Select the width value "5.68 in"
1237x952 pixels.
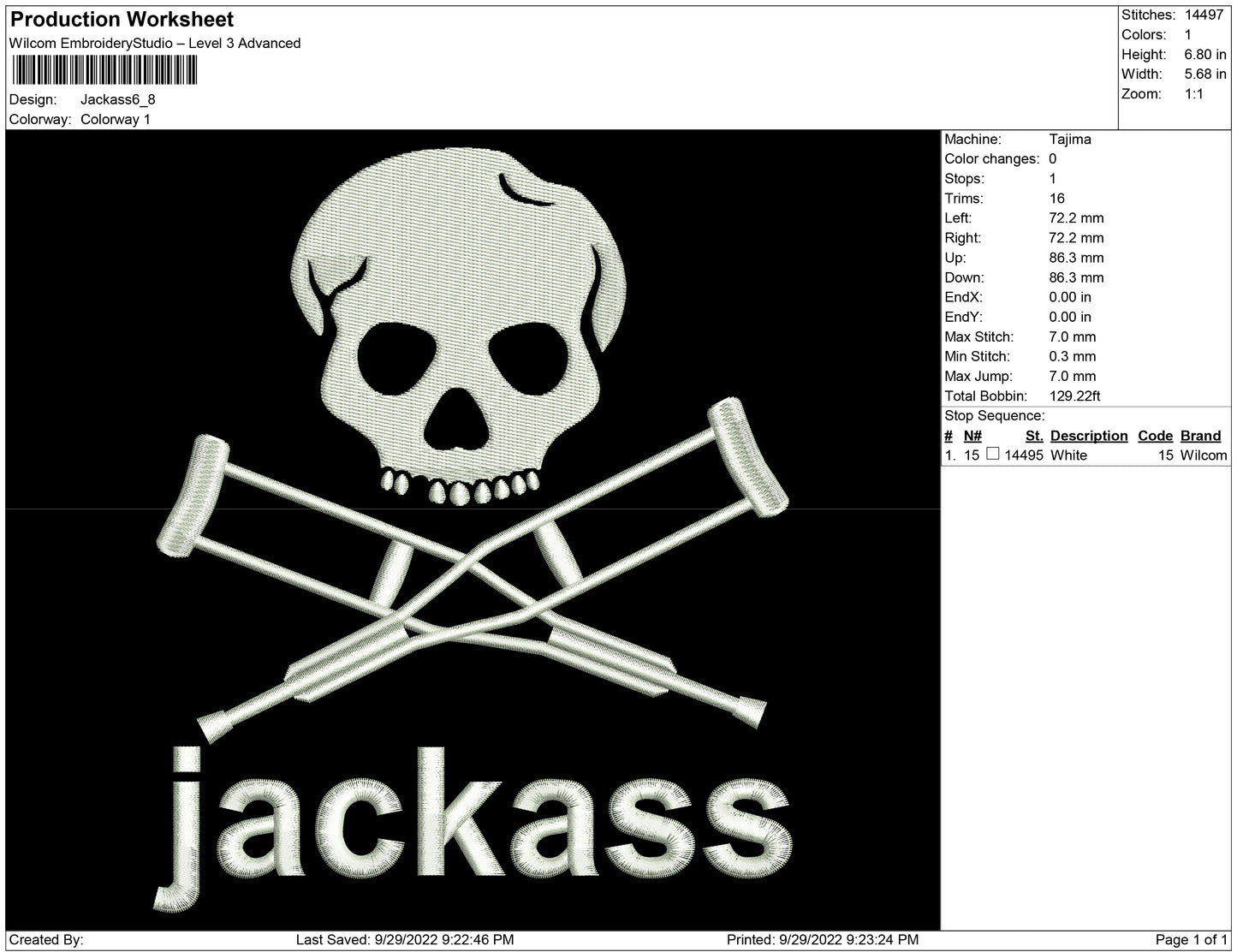click(1205, 74)
